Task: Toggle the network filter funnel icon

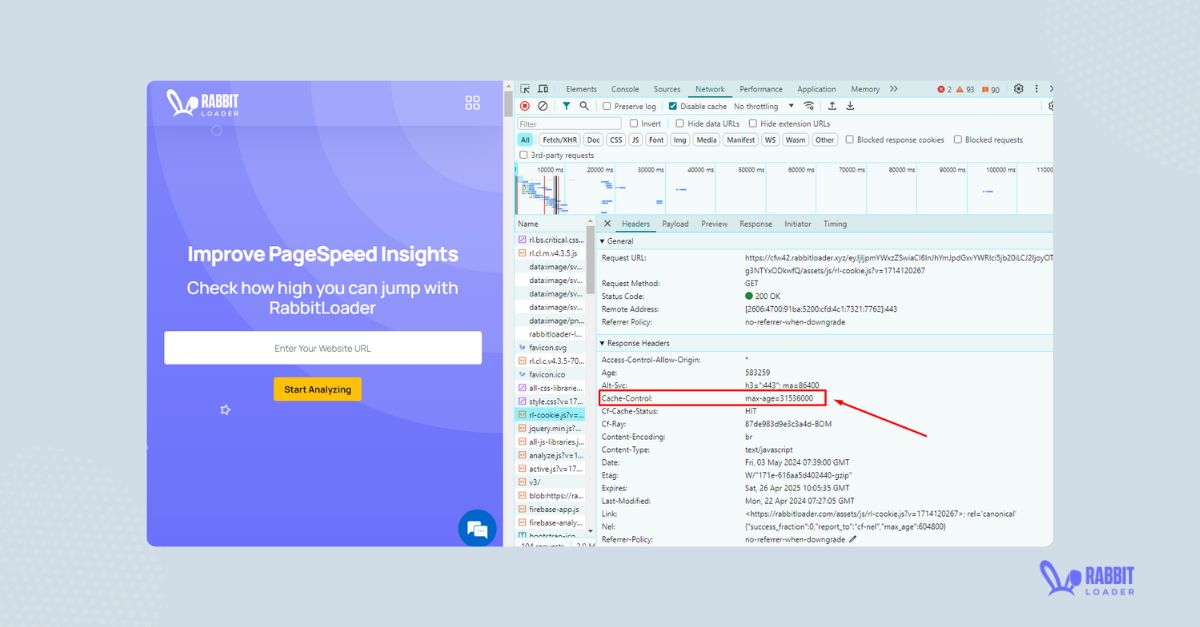Action: 566,106
